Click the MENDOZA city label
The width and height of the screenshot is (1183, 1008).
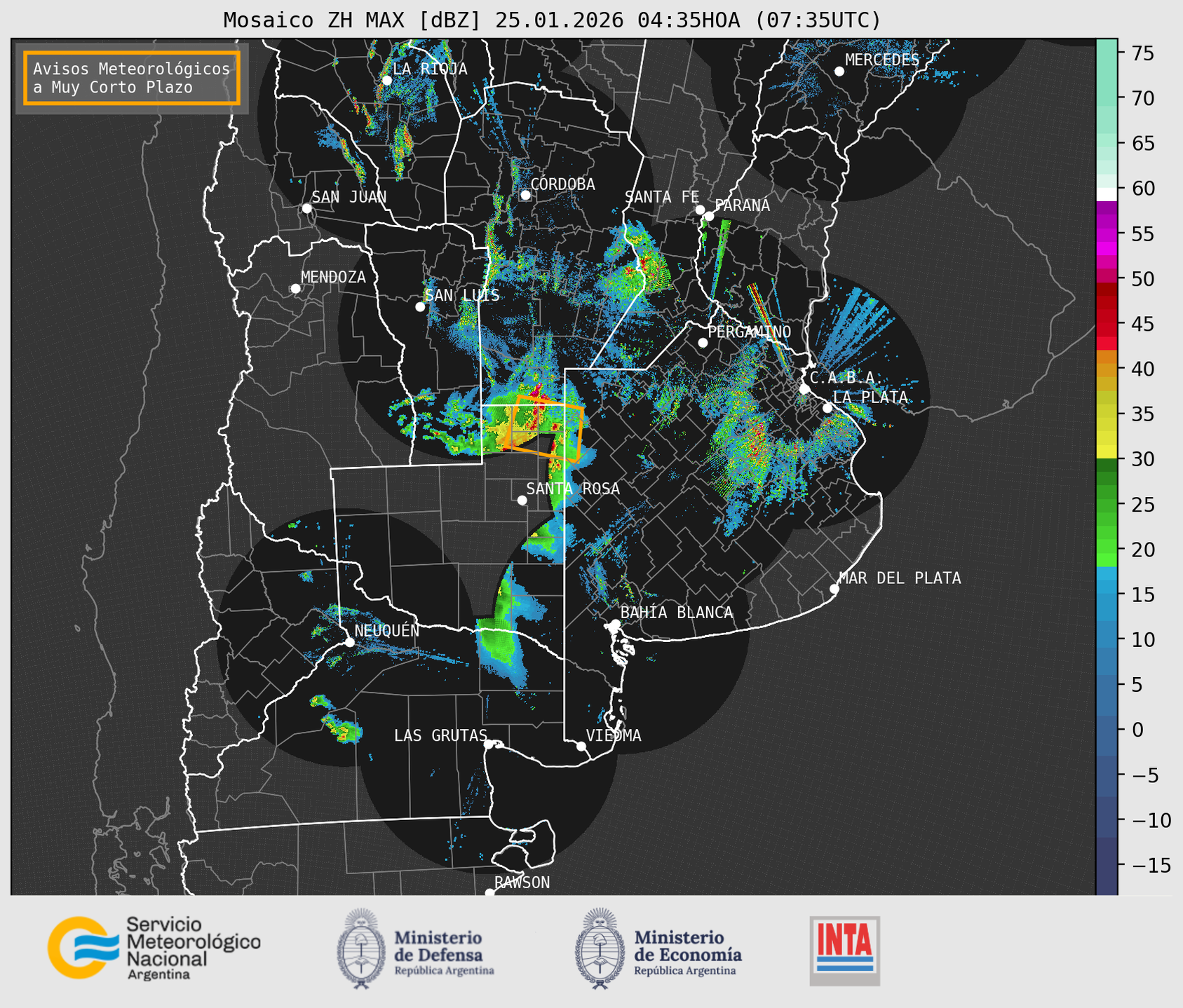click(x=334, y=277)
